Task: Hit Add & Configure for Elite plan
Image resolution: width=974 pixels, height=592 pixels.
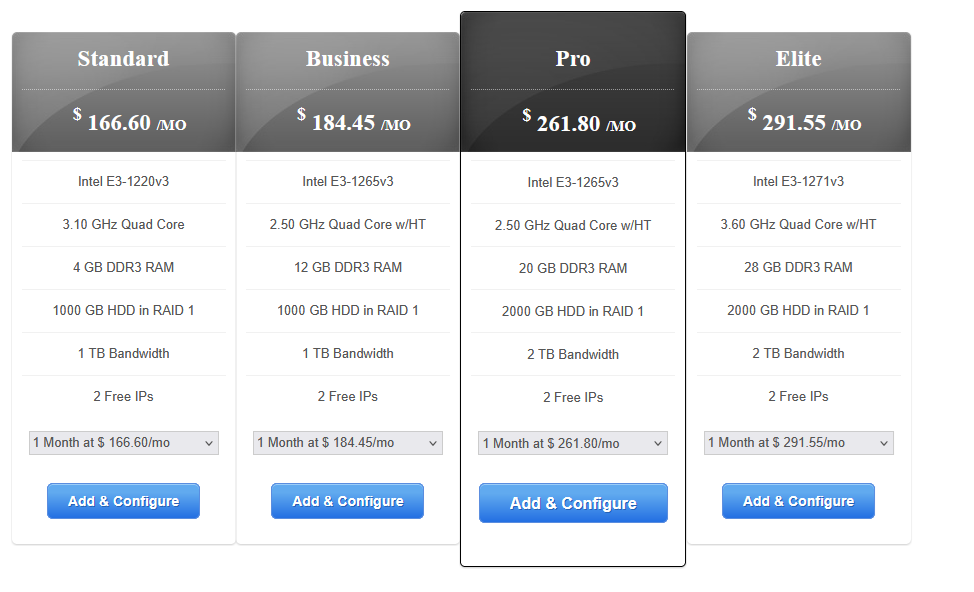Action: 798,501
